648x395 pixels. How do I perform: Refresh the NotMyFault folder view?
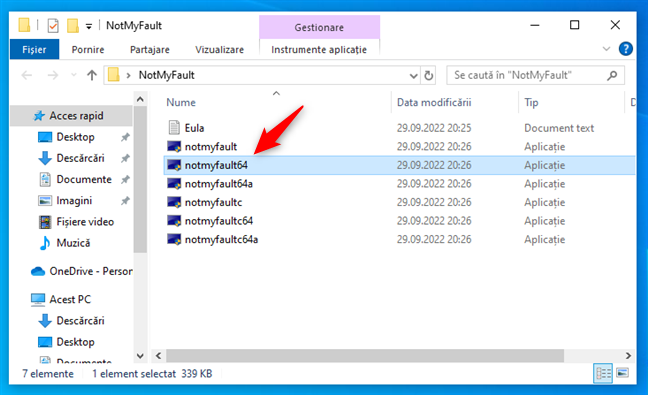(429, 76)
